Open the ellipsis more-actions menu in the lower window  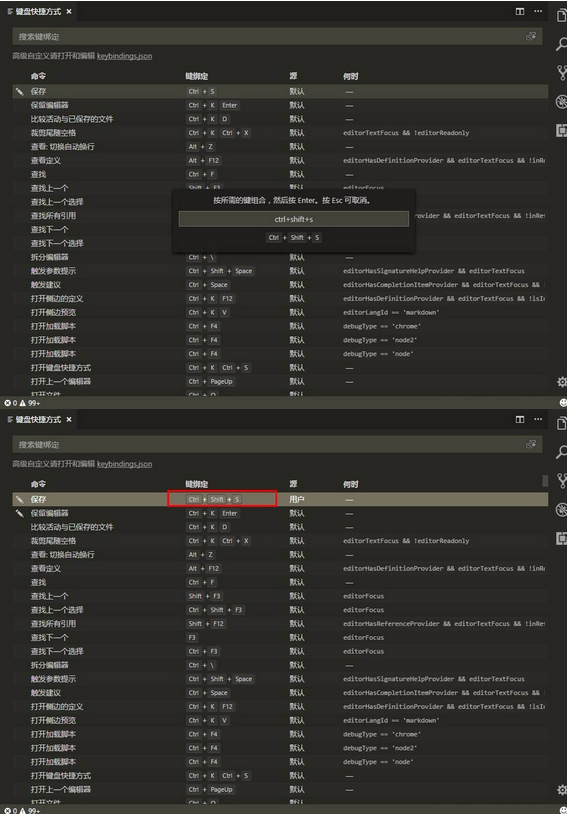coord(538,419)
